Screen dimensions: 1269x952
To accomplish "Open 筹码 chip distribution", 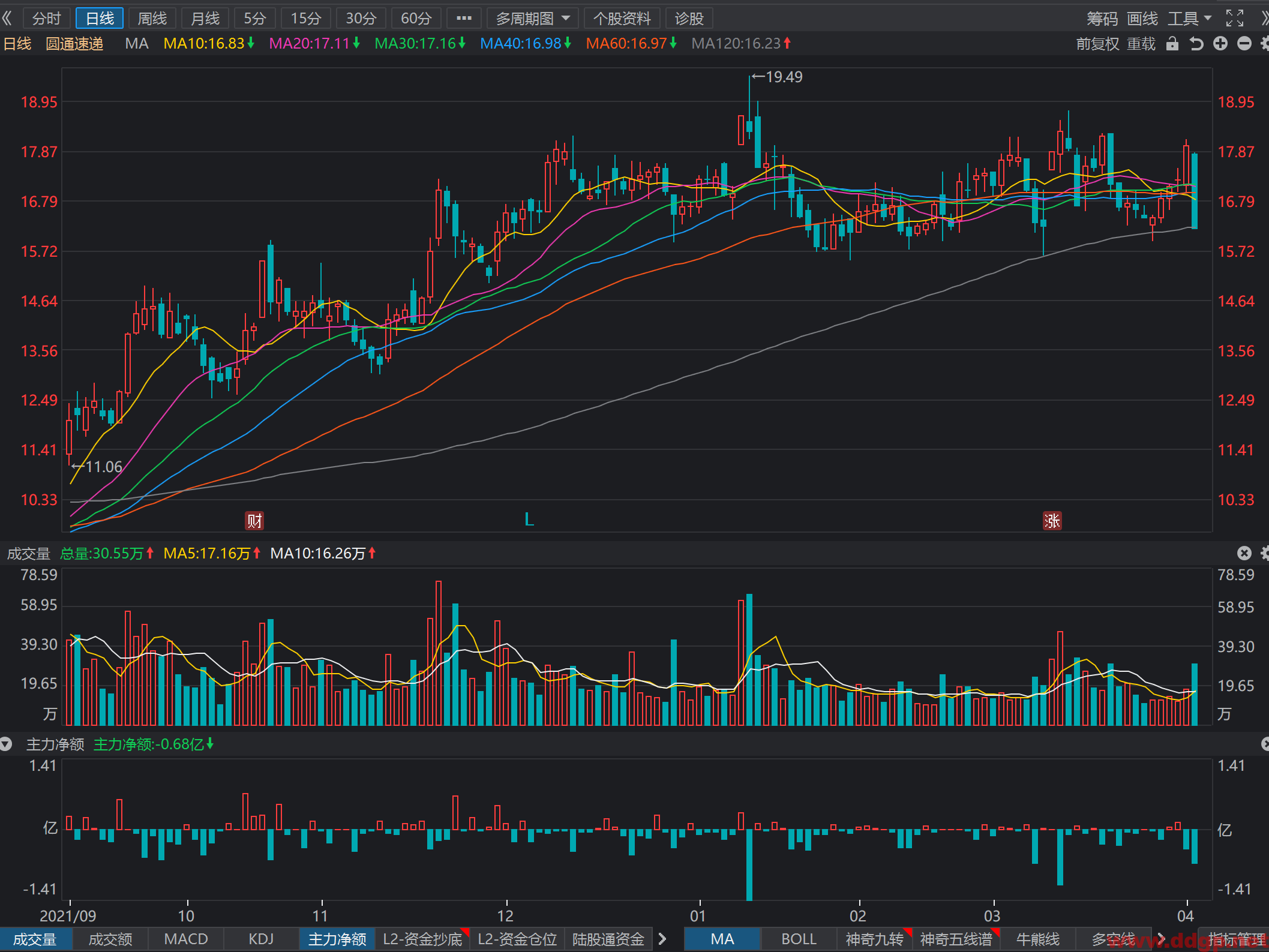I will (1102, 19).
